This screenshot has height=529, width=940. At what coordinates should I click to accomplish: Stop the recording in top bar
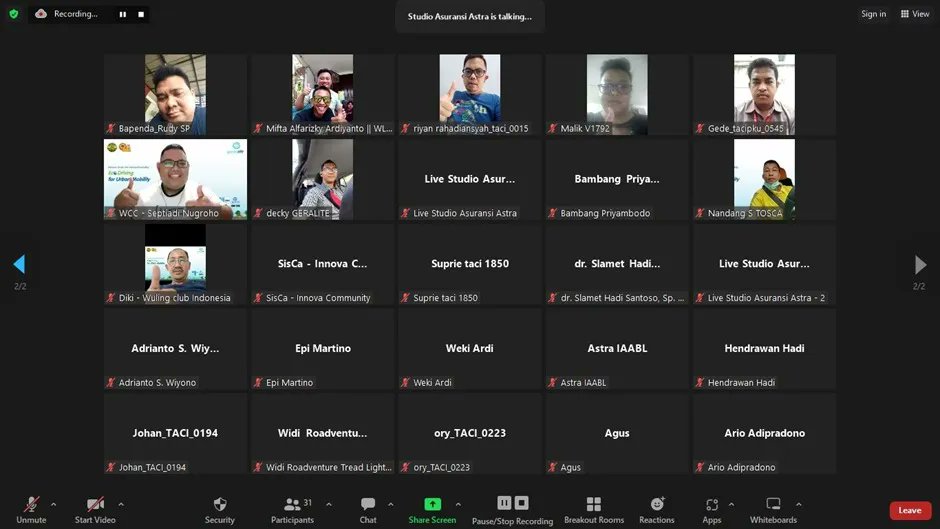[141, 14]
